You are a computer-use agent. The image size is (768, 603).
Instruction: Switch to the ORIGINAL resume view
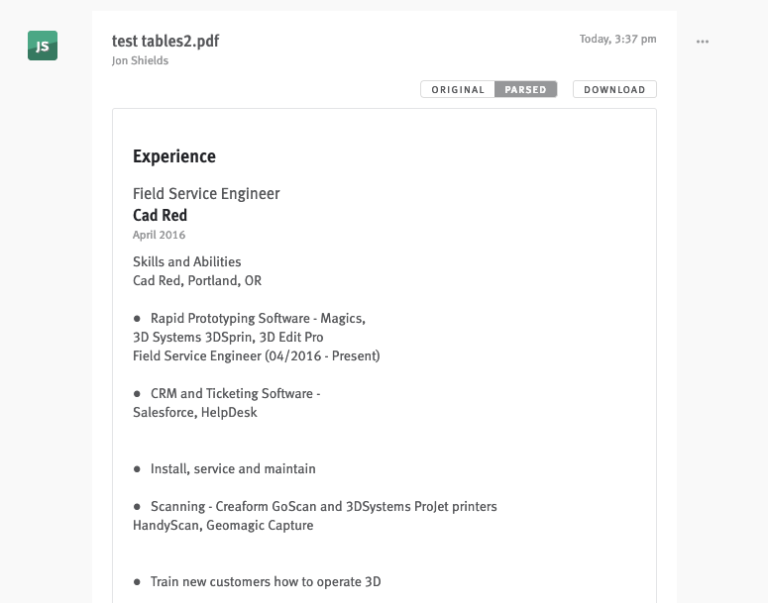pyautogui.click(x=457, y=90)
